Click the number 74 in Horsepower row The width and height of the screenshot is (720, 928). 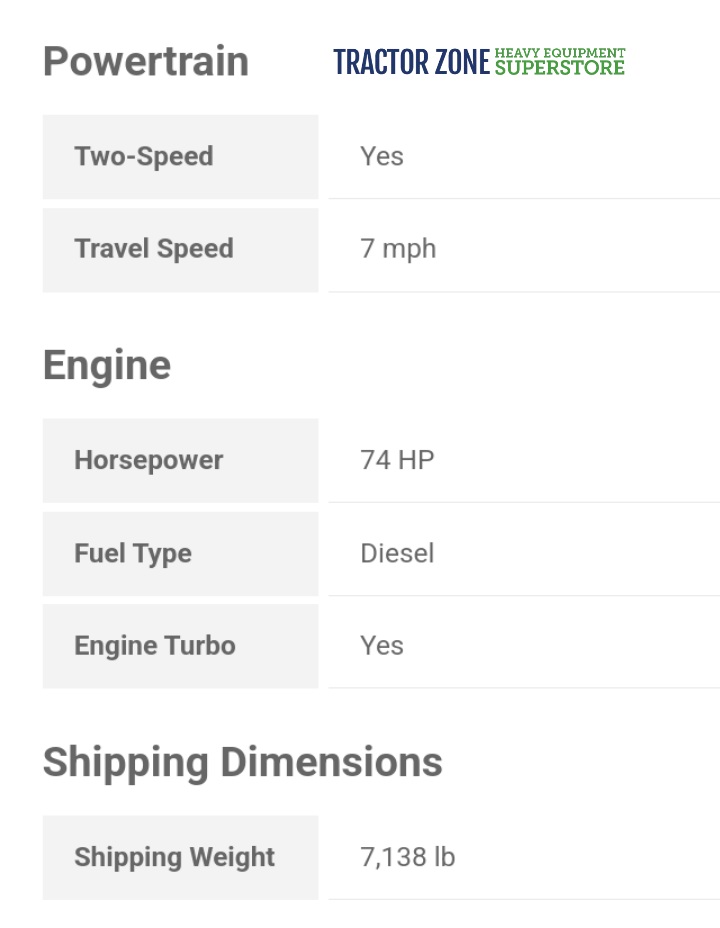375,461
